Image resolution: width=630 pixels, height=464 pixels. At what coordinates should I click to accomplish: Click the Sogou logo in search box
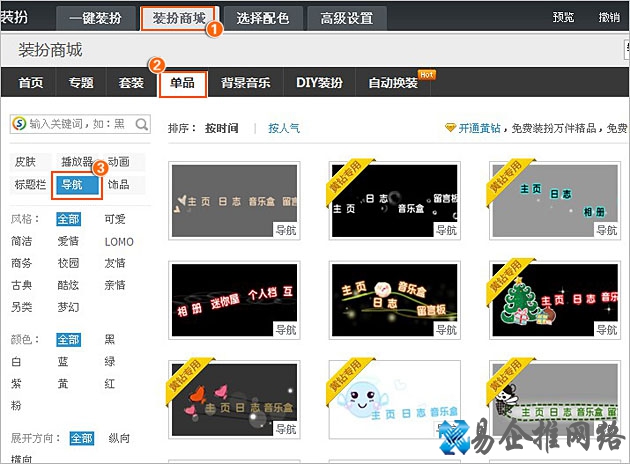(19, 124)
